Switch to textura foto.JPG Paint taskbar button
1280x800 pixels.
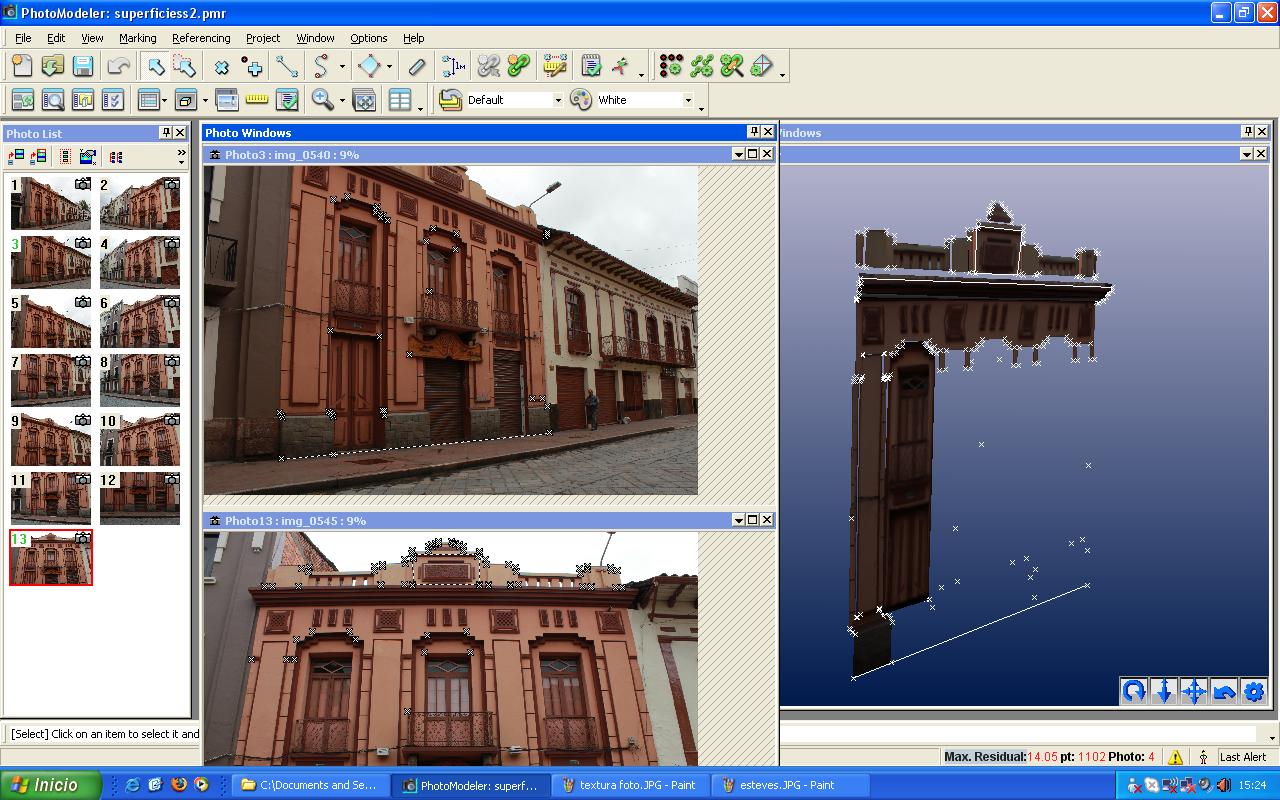click(631, 785)
